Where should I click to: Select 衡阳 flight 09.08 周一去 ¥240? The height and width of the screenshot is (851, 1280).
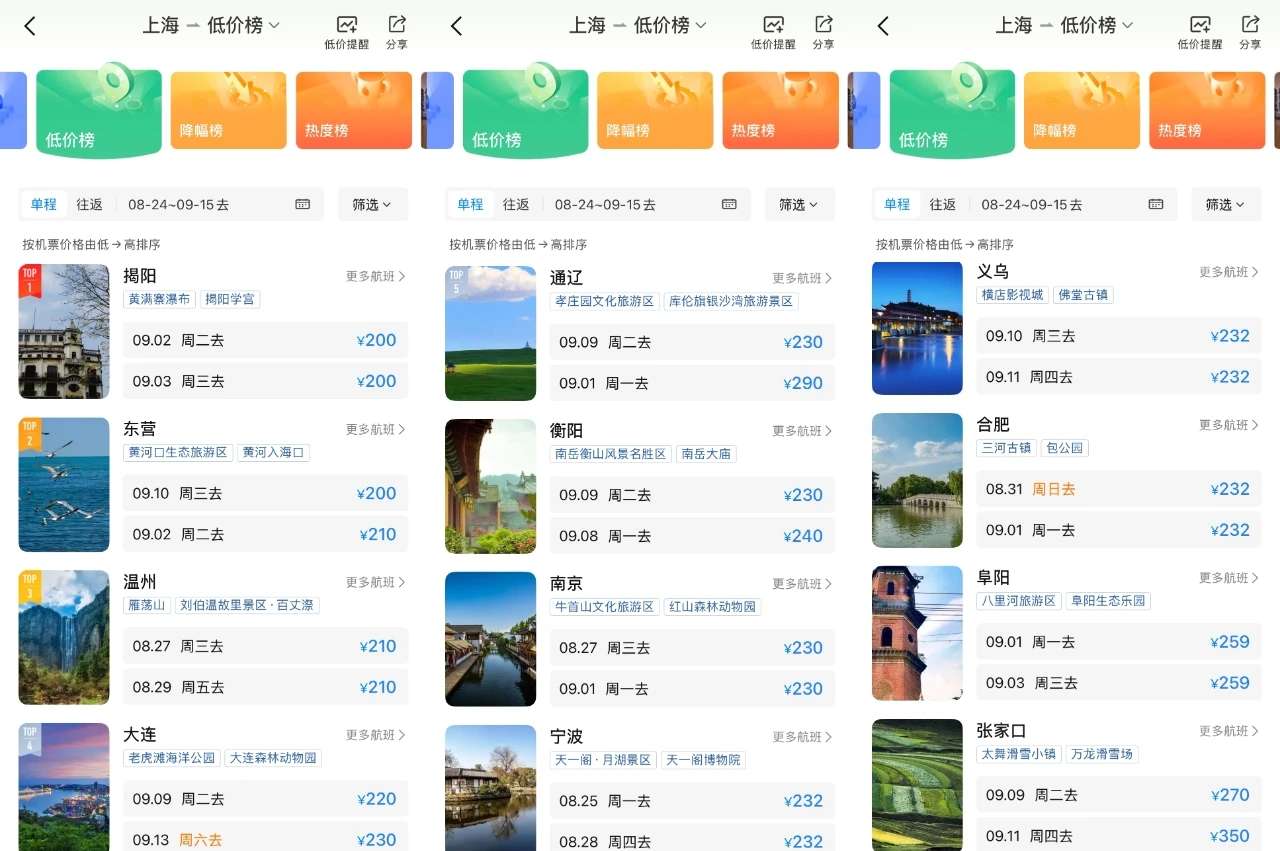[x=692, y=536]
